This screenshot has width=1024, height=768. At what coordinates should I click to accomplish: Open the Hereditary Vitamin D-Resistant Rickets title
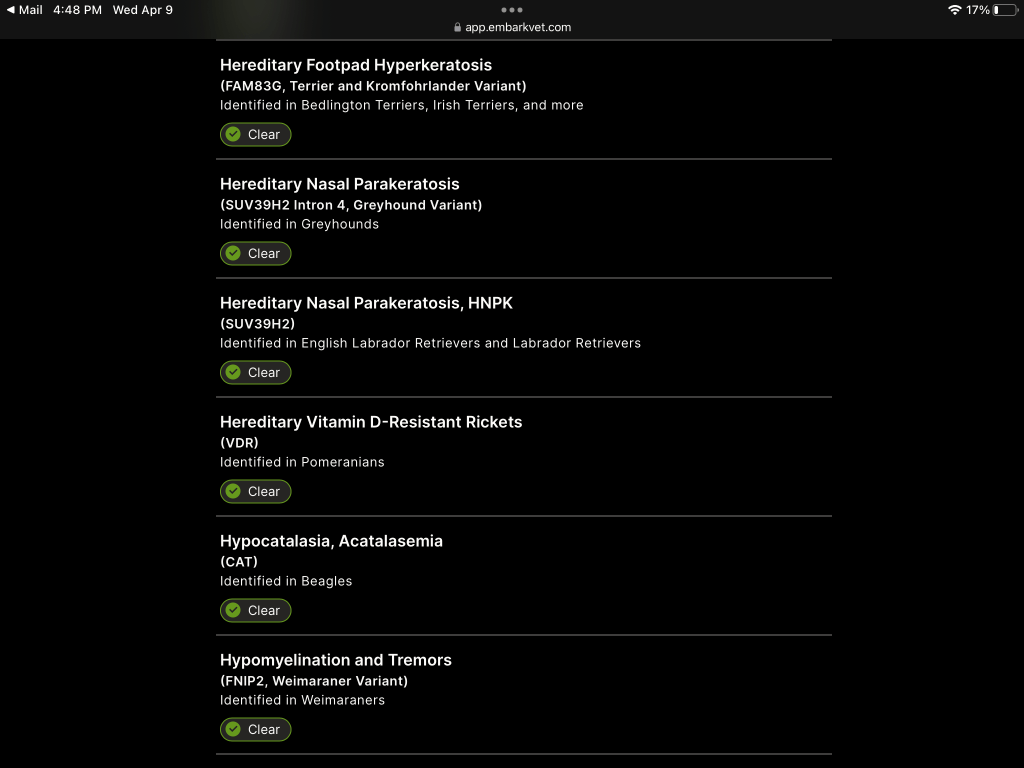[x=371, y=422]
